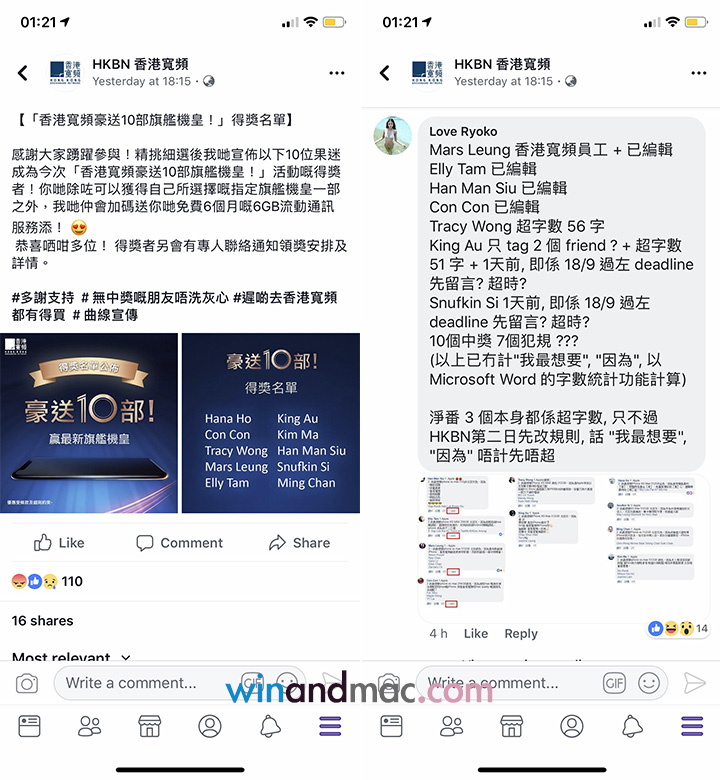This screenshot has width=720, height=780.
Task: Open camera icon beside left comment field
Action: point(27,683)
